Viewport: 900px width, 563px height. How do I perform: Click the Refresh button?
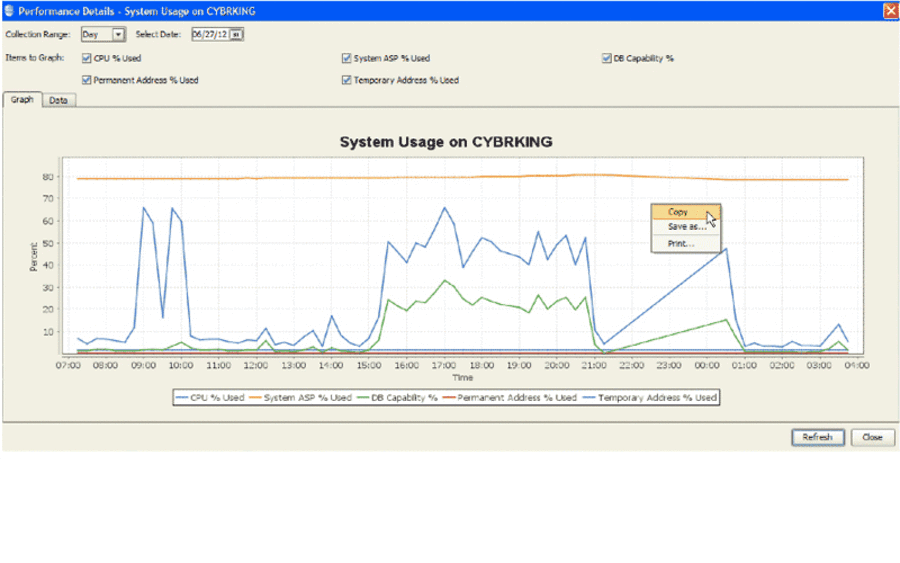point(817,437)
